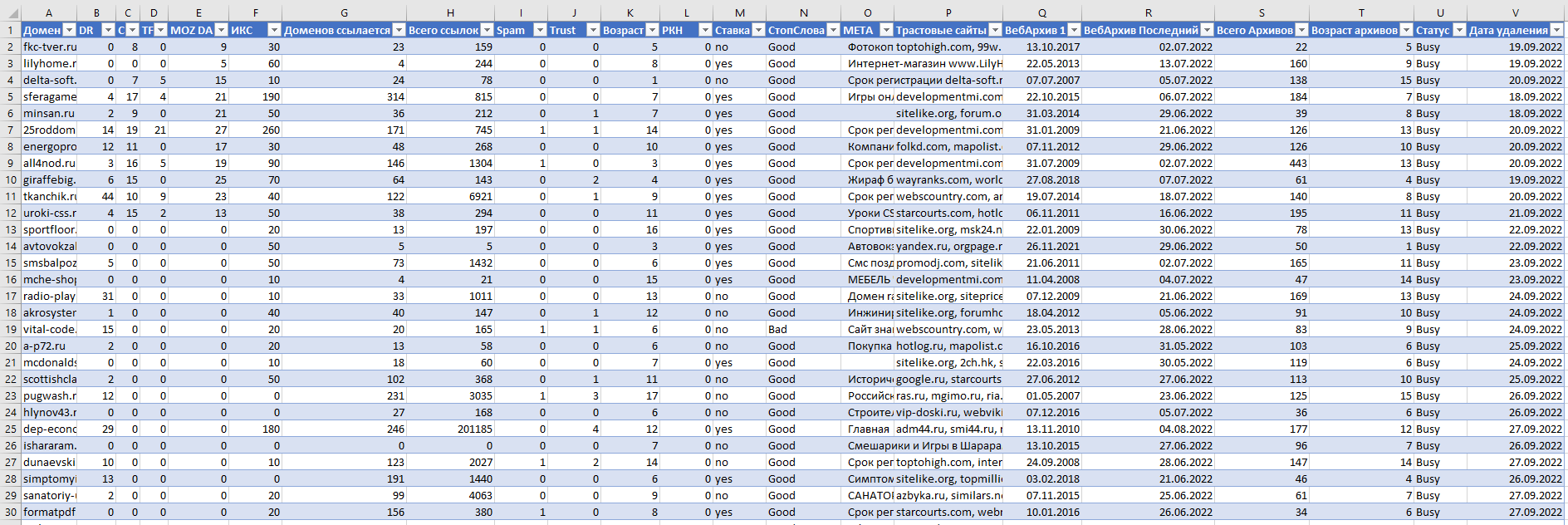The image size is (1568, 525).
Task: Open the Домен column filter dropdown
Action: click(69, 30)
